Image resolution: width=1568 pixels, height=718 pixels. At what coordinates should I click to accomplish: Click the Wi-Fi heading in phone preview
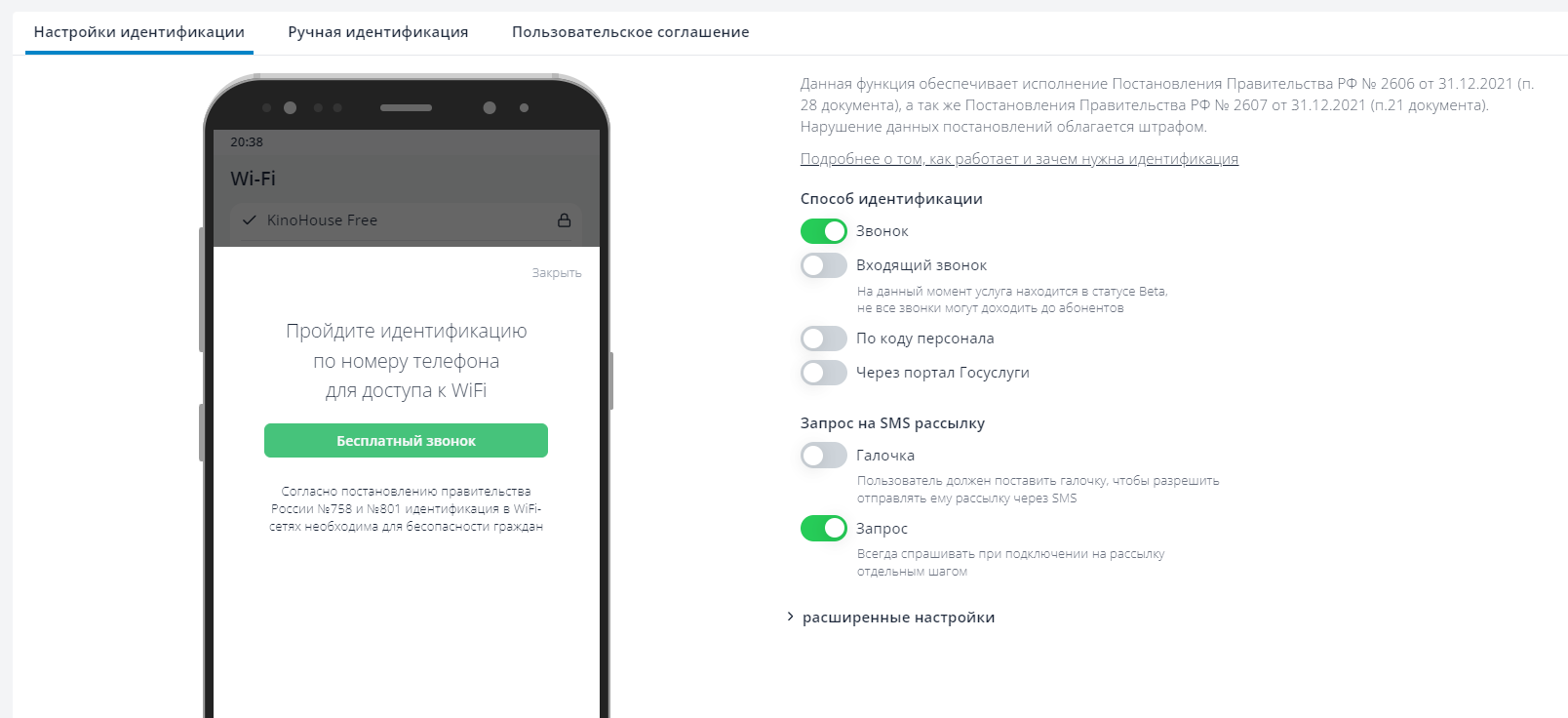(254, 179)
